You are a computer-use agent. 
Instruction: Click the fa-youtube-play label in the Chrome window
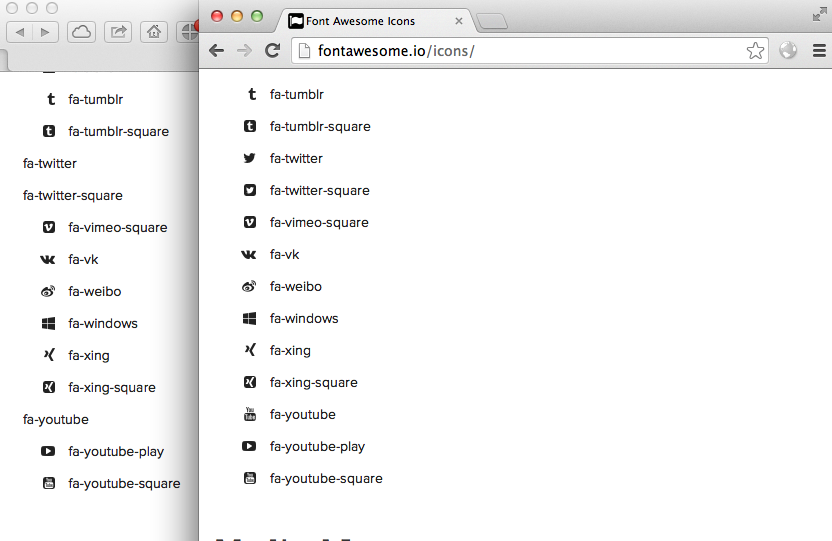tap(317, 447)
